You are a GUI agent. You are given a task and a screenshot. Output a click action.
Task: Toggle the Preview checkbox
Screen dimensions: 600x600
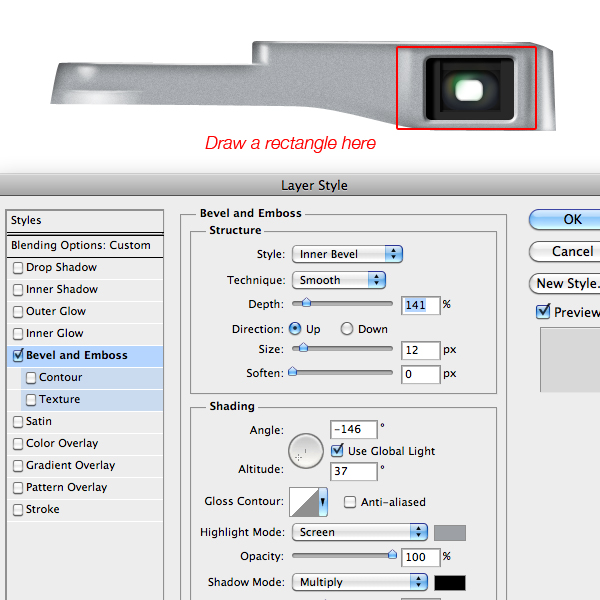coord(543,311)
